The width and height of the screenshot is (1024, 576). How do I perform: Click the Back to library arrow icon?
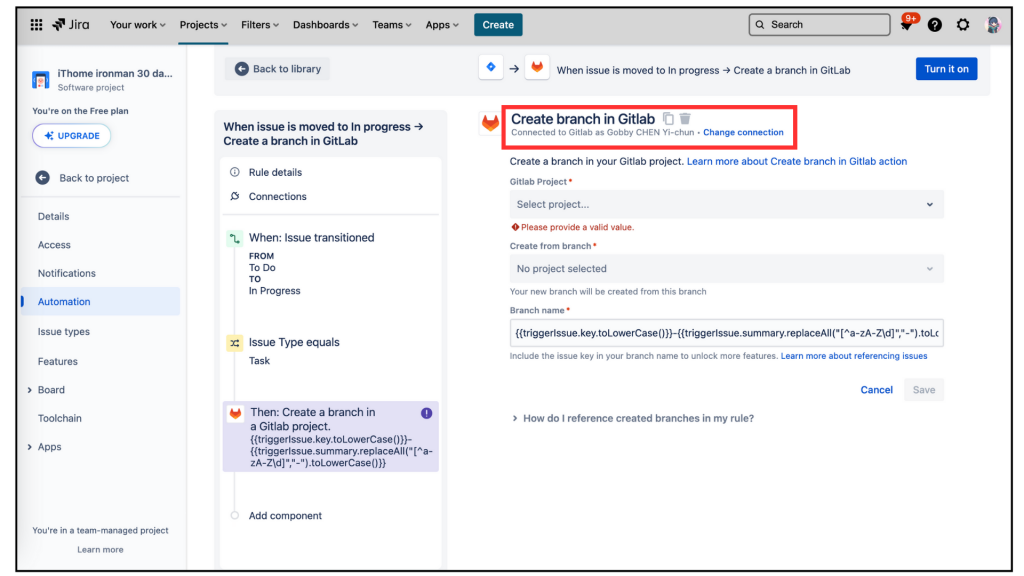click(242, 69)
